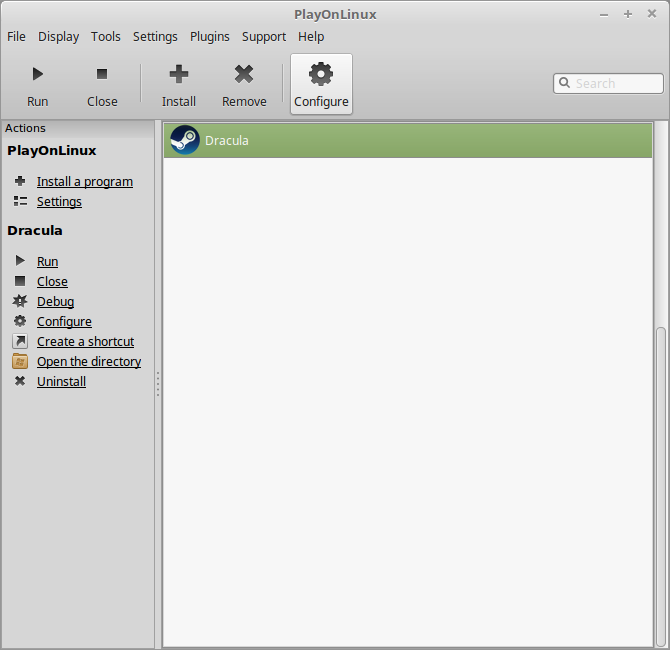Focus the Search input field

608,83
